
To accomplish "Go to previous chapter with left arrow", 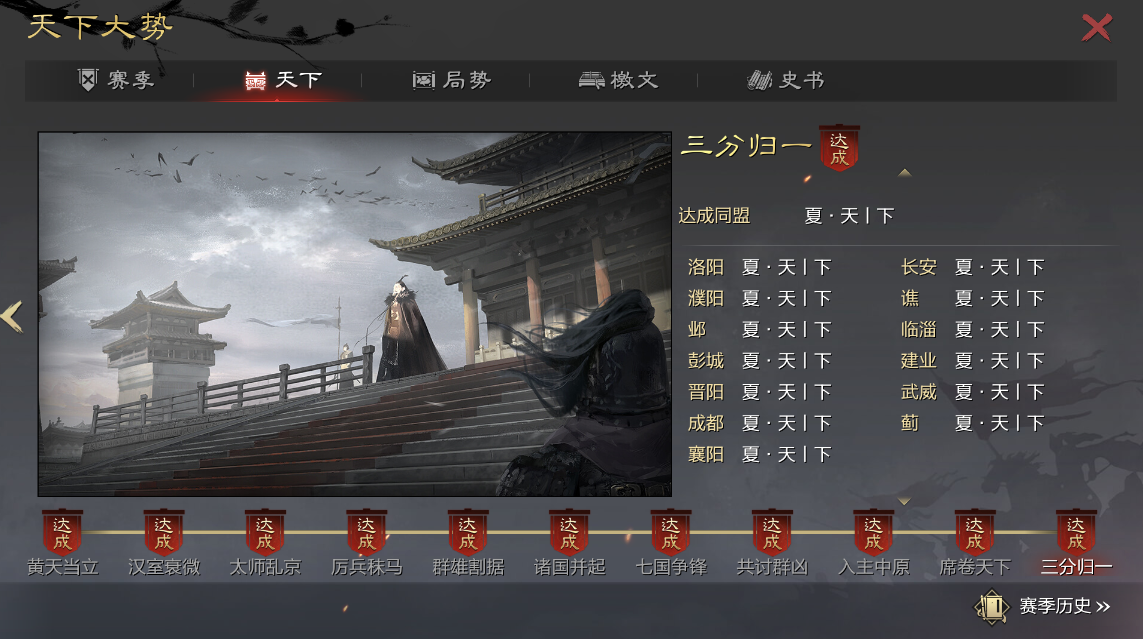I will [x=12, y=317].
